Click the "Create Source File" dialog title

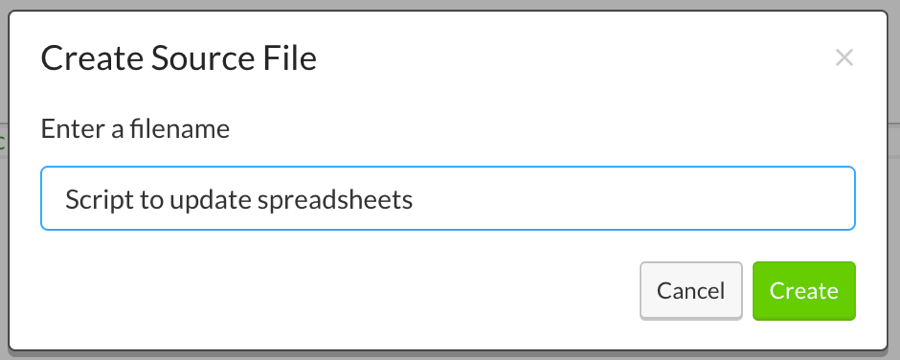179,59
